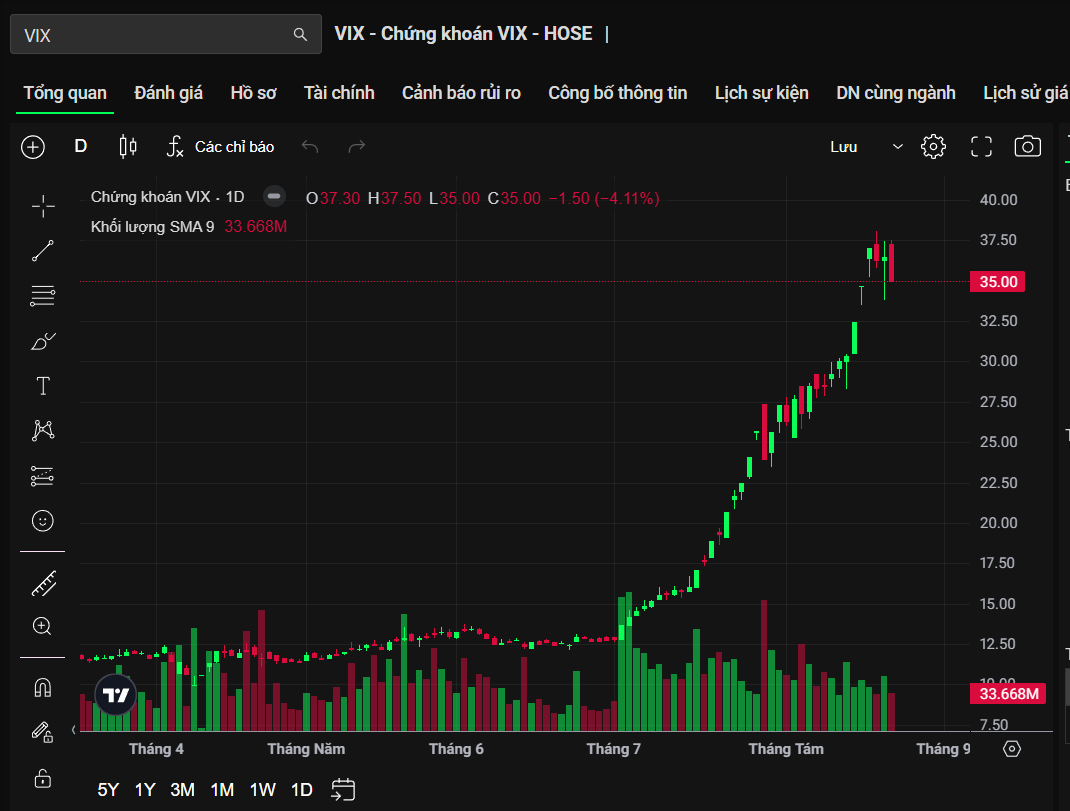Image resolution: width=1070 pixels, height=811 pixels.
Task: Open chart settings gear
Action: (934, 146)
